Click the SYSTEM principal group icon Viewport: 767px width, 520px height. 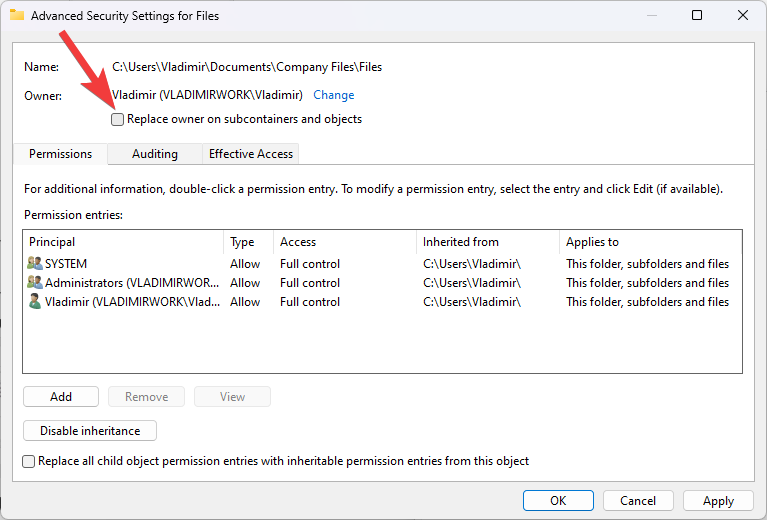35,264
